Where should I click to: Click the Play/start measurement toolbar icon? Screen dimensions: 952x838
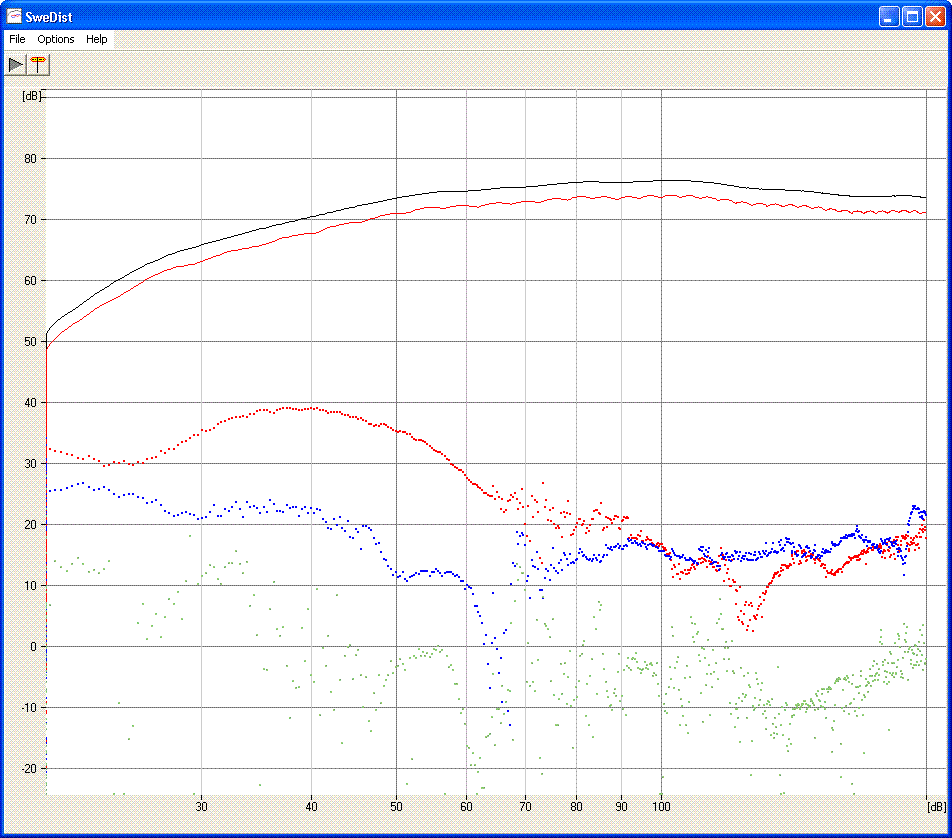click(x=15, y=64)
